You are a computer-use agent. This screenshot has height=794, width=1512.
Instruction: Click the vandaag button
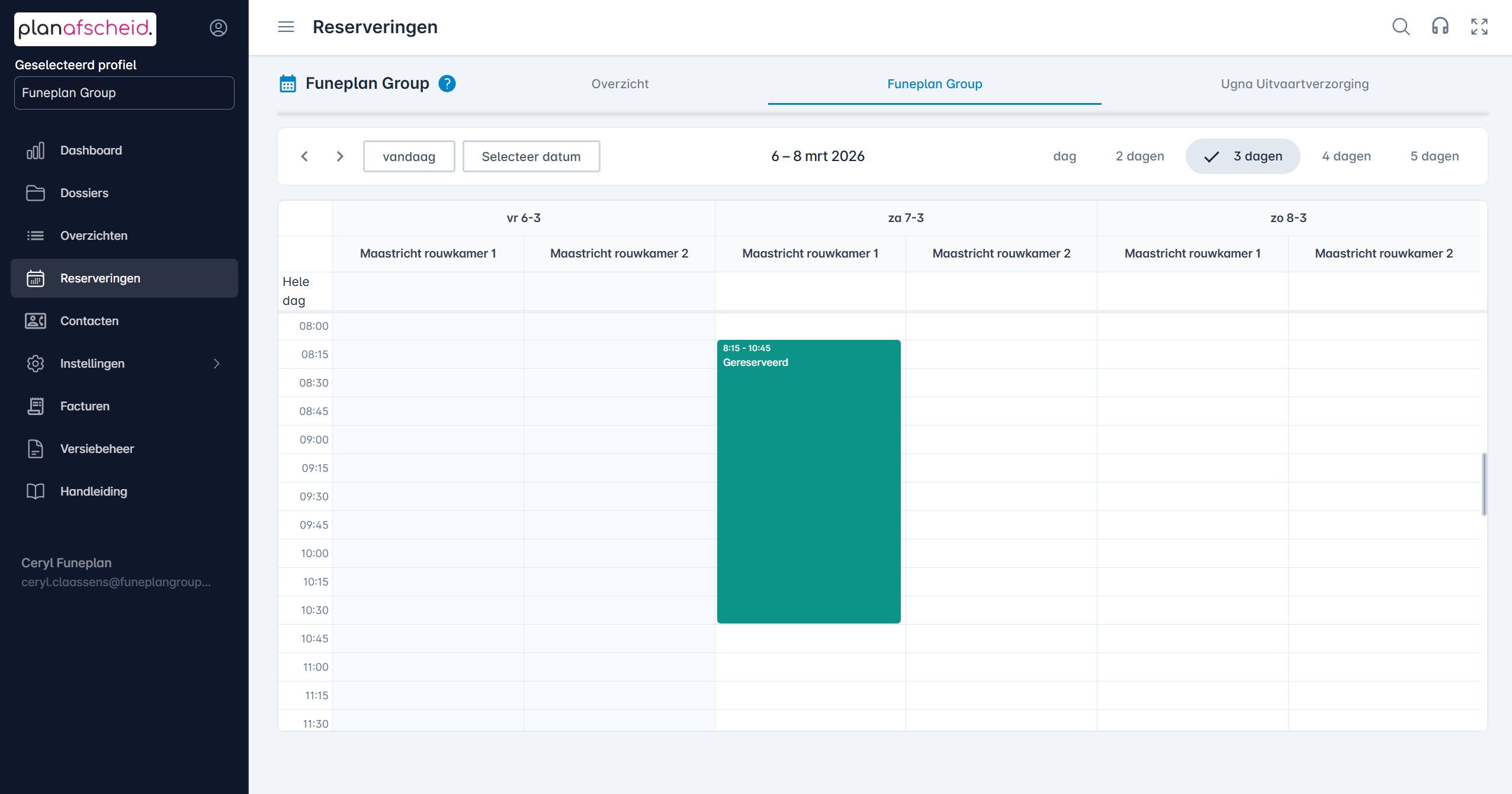point(409,156)
